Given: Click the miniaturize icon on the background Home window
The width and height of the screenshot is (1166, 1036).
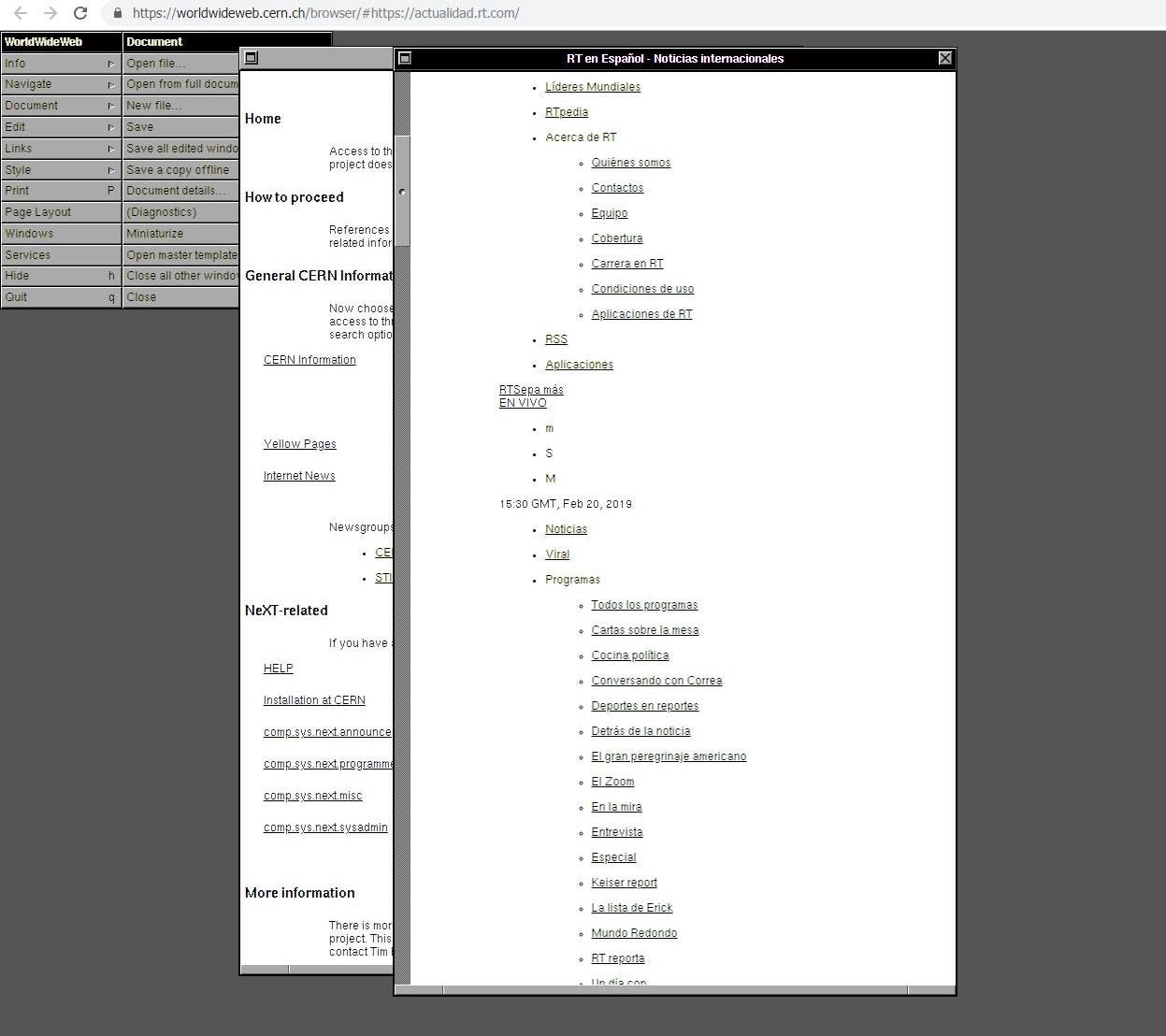Looking at the screenshot, I should click(x=251, y=57).
